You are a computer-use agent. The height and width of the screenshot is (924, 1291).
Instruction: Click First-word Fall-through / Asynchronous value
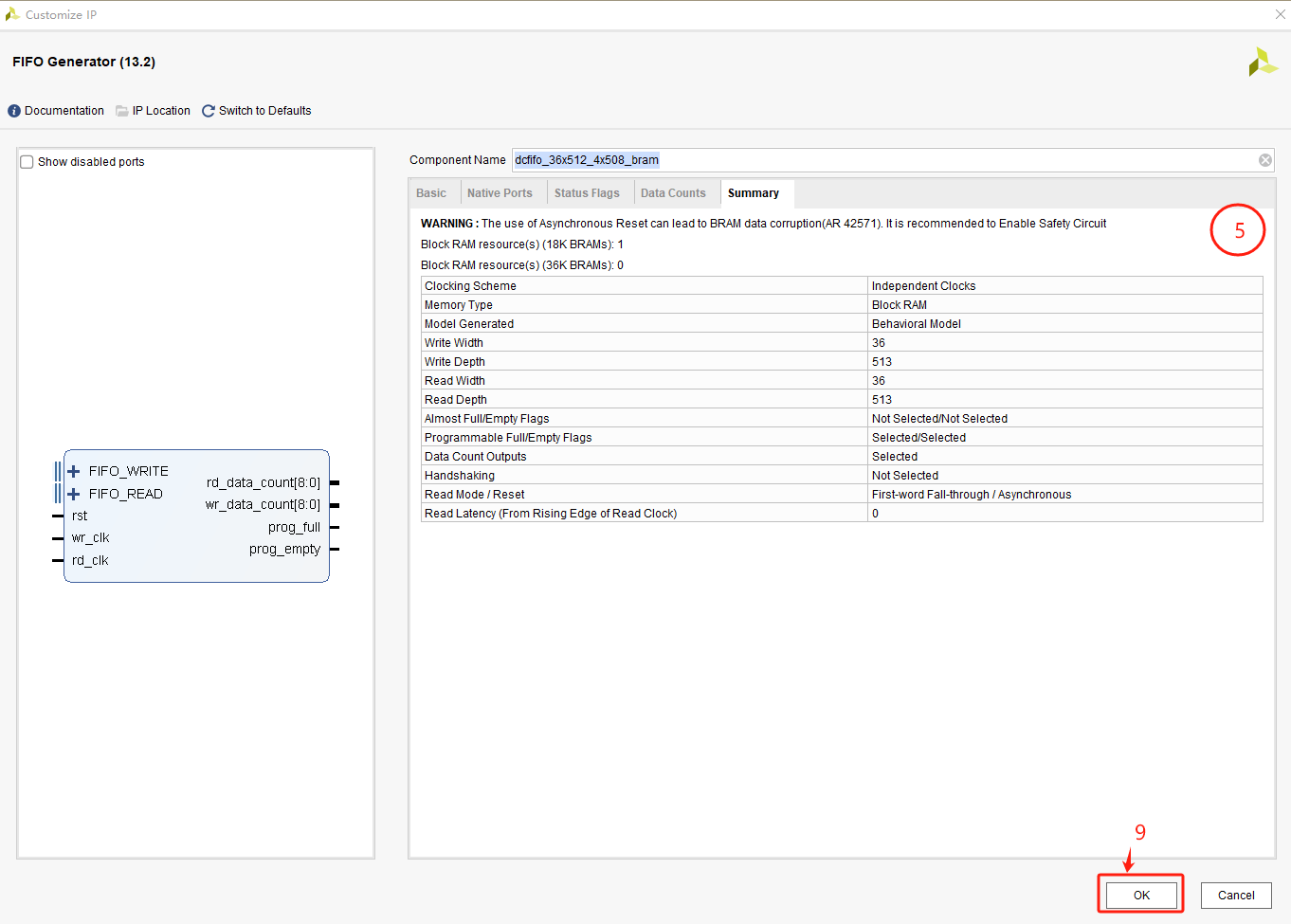972,495
